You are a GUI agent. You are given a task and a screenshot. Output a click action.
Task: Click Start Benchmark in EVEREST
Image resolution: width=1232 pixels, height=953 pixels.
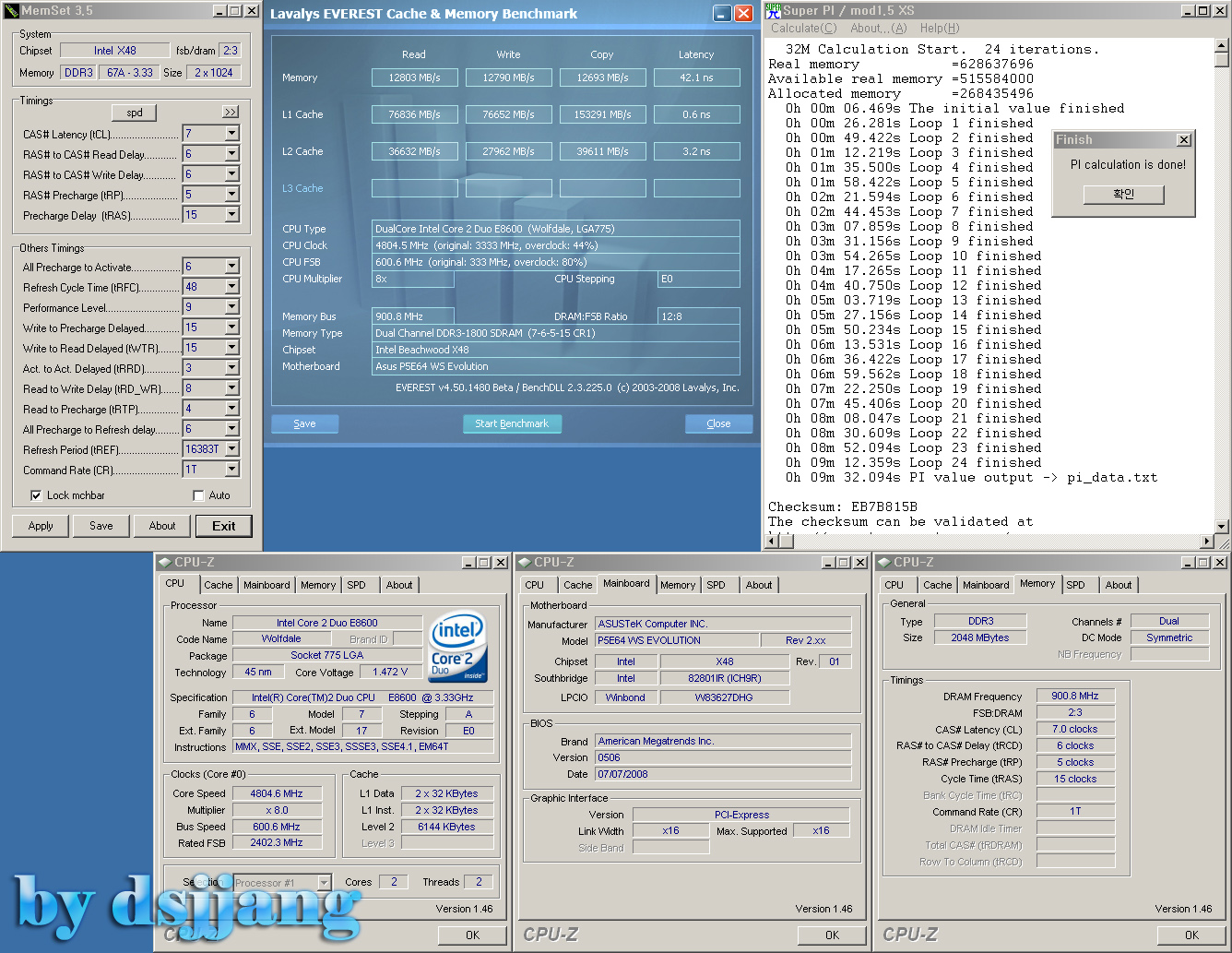pos(512,423)
